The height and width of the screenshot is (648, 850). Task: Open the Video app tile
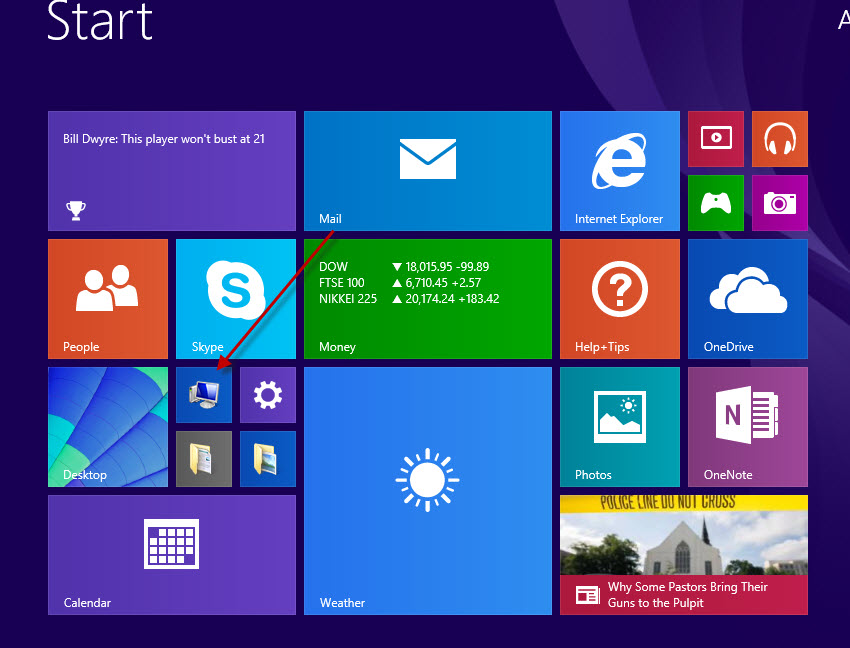point(715,139)
